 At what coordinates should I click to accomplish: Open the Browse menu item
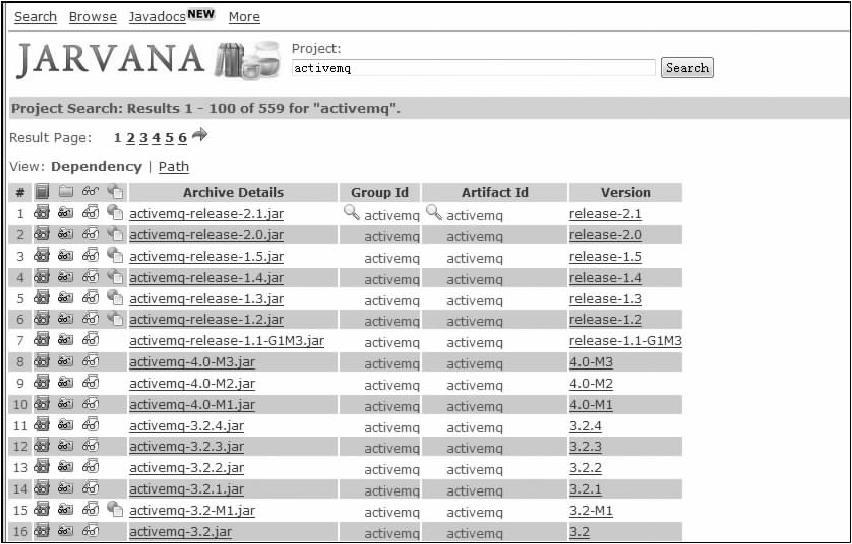point(92,16)
